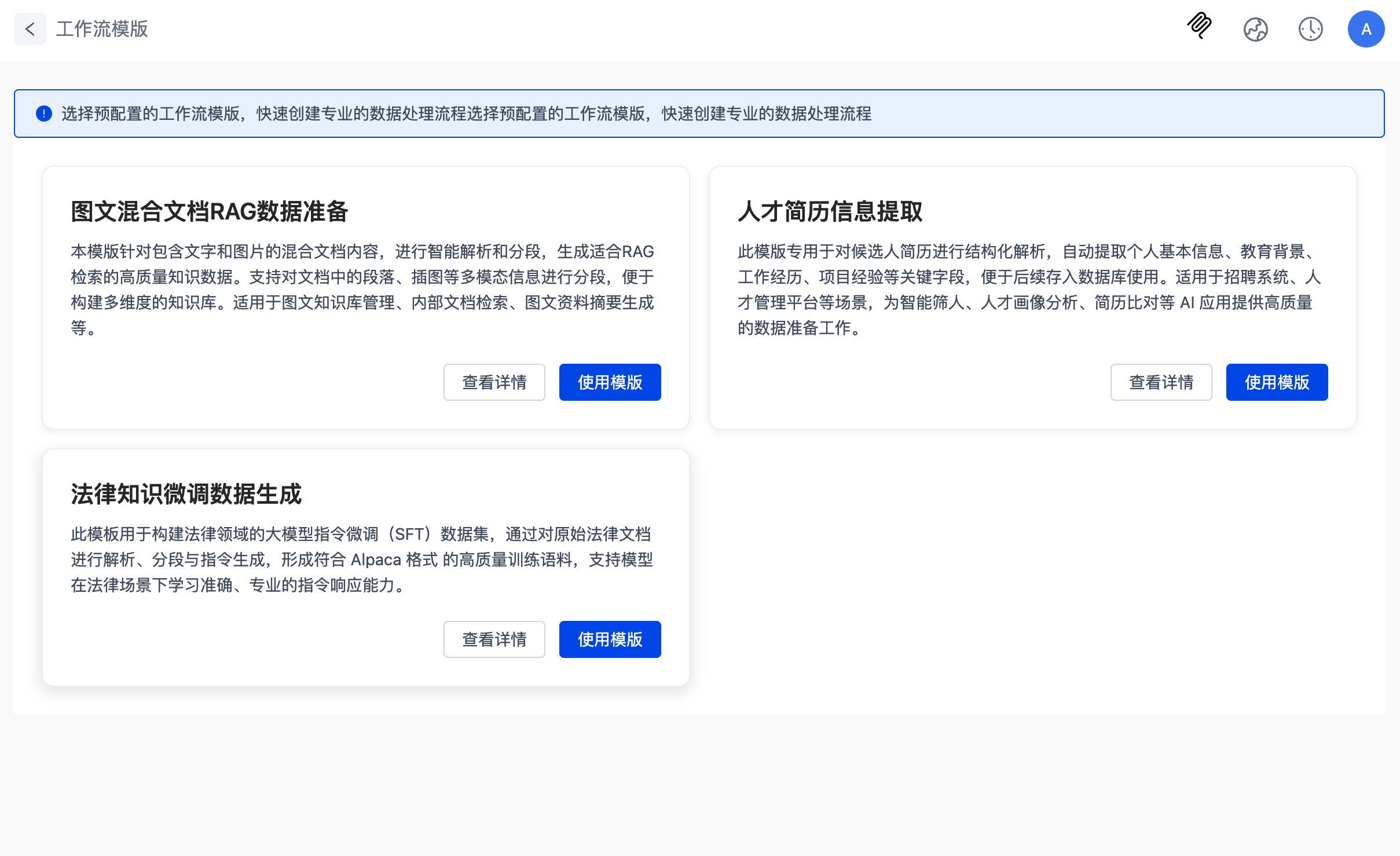Click 使用模版 on 法律知识微调数据生成 card
The width and height of the screenshot is (1400, 856).
pos(609,639)
